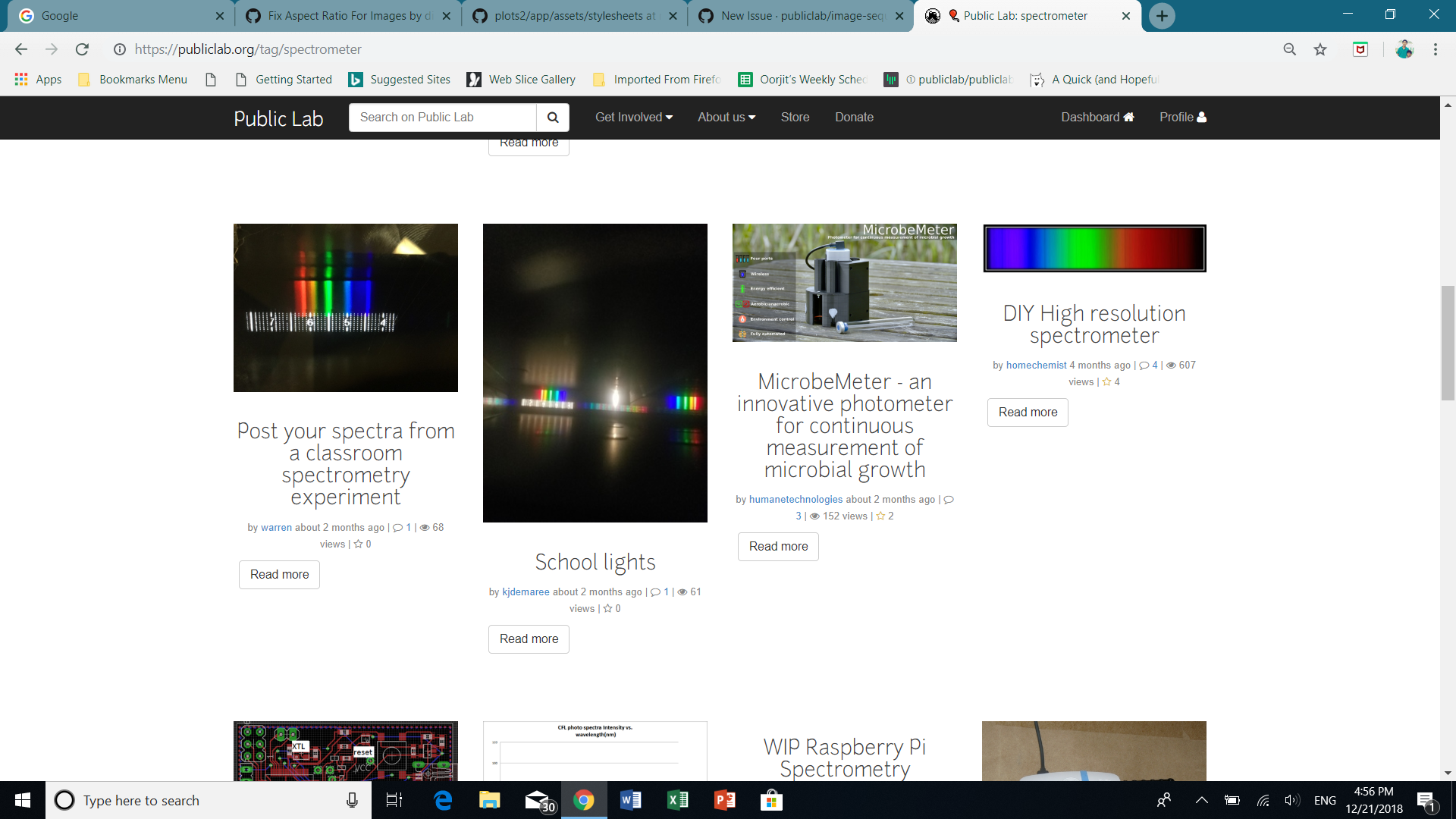Click Read more under School lights
This screenshot has height=819, width=1456.
pos(529,639)
